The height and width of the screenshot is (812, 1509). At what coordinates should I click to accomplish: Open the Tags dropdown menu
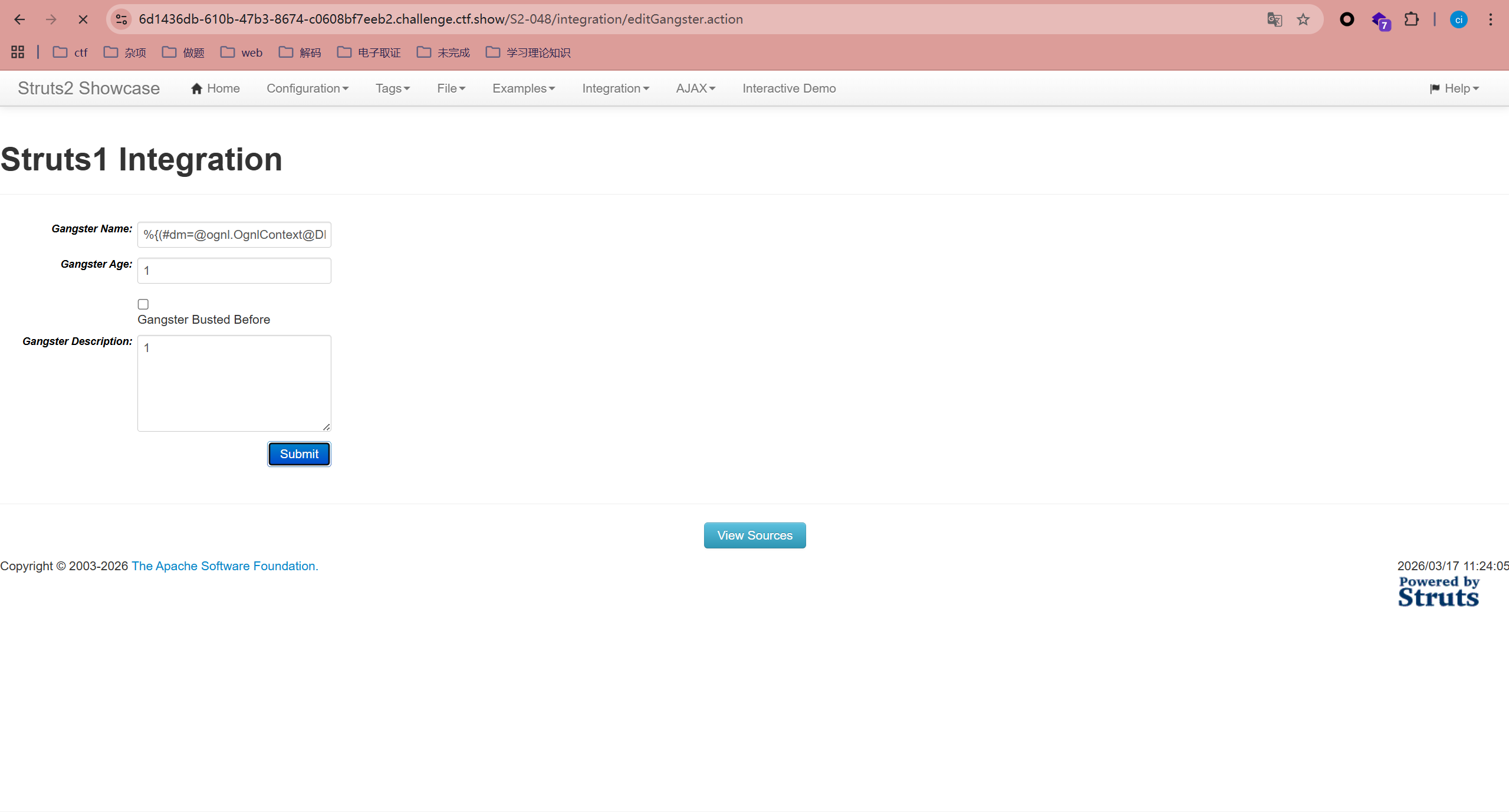[x=392, y=88]
